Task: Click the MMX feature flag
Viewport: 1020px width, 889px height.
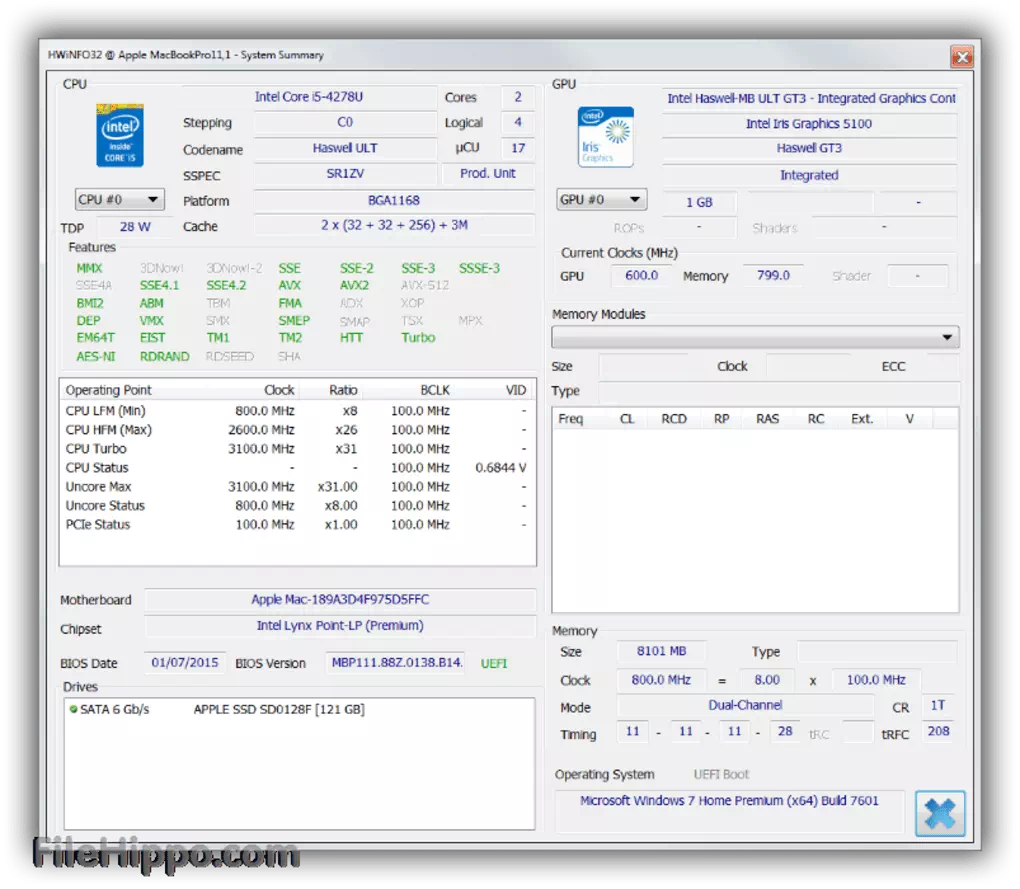Action: point(89,268)
